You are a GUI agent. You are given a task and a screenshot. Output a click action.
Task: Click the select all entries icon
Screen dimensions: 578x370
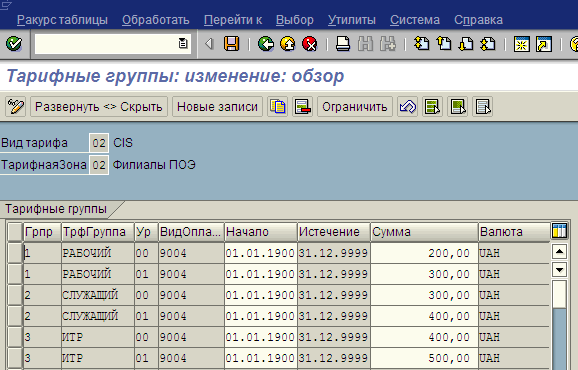coord(432,107)
